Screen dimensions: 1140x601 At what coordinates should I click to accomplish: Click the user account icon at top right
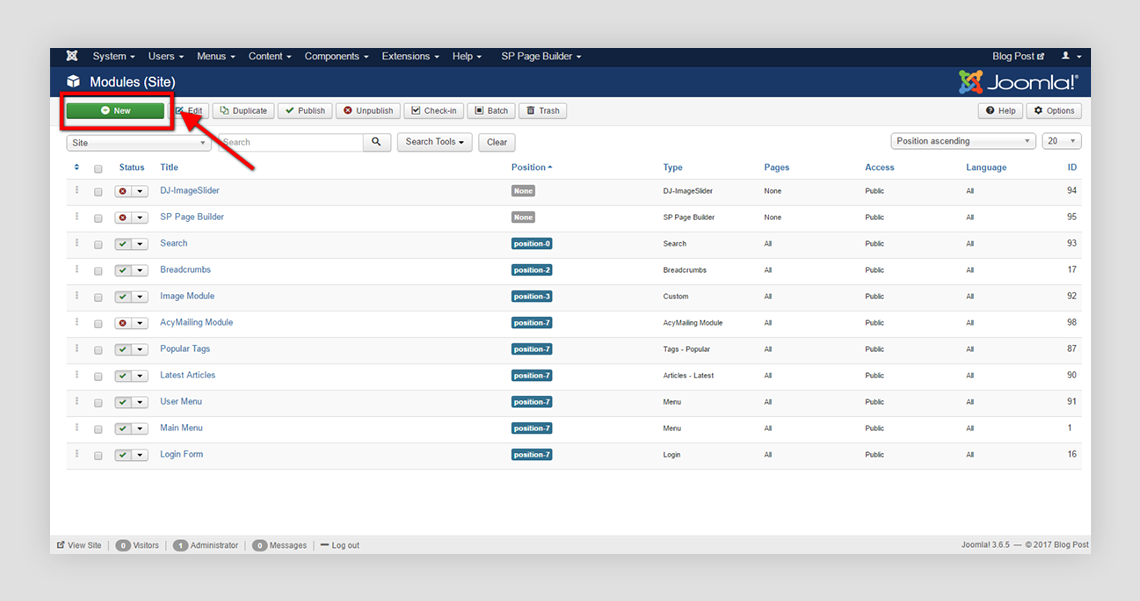coord(1066,56)
